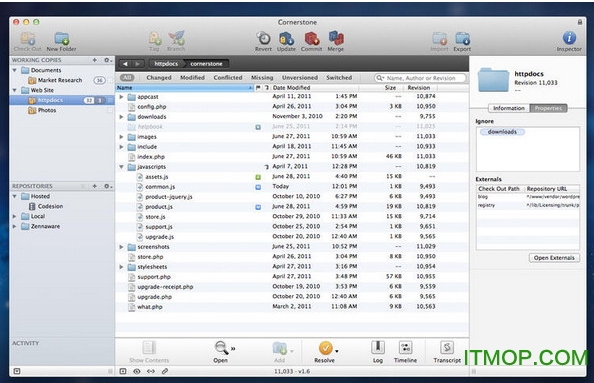Filter by Modified files
Image resolution: width=594 pixels, height=383 pixels.
pos(192,77)
